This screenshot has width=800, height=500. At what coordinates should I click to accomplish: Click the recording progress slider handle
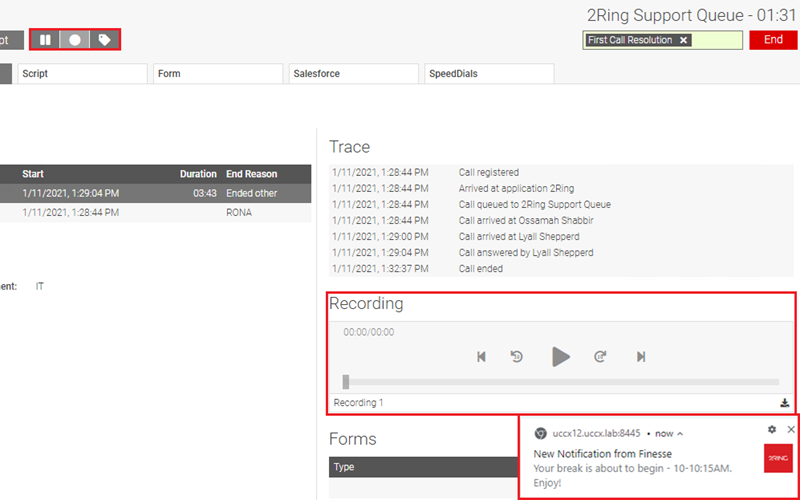[x=346, y=382]
